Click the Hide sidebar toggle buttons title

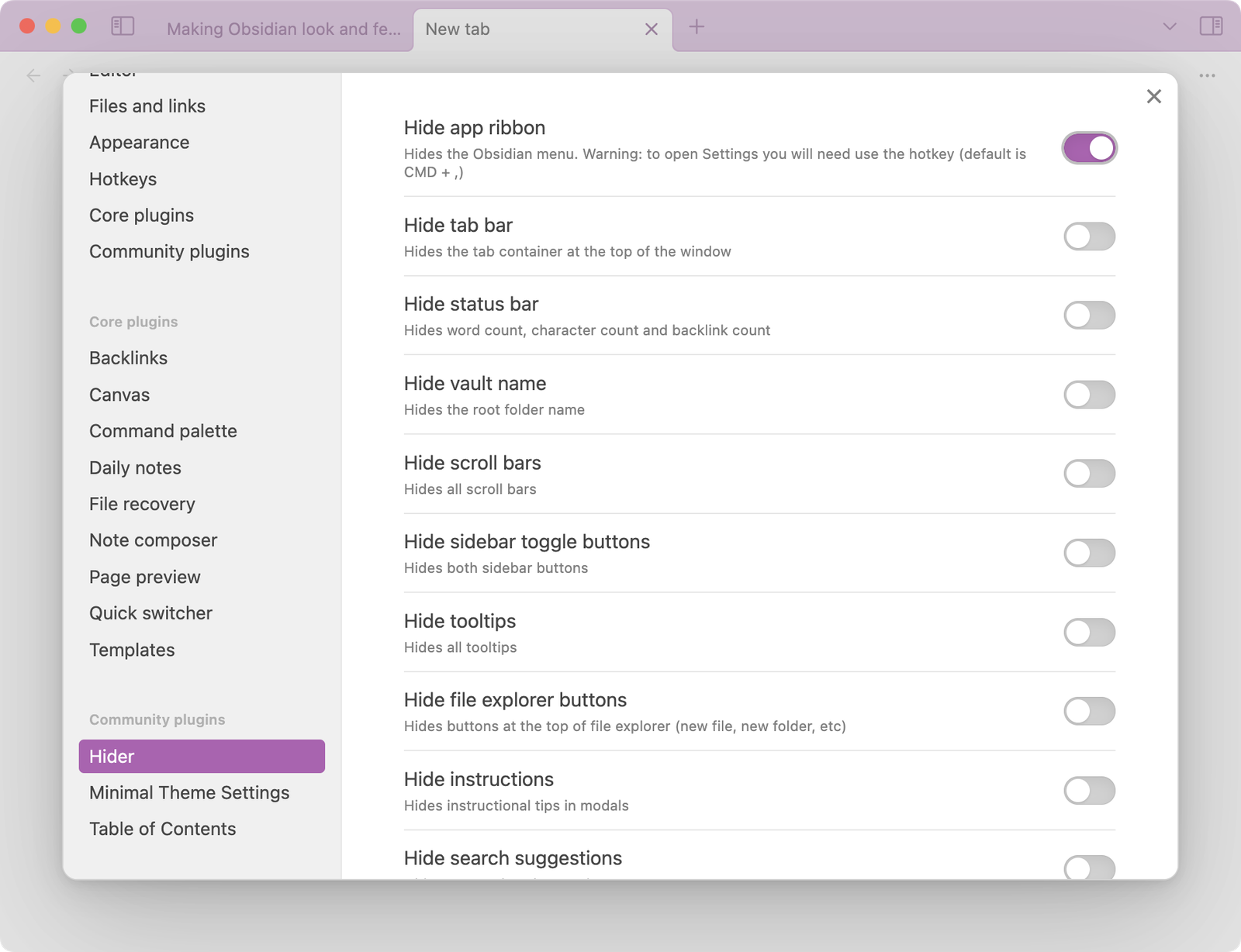pos(527,542)
